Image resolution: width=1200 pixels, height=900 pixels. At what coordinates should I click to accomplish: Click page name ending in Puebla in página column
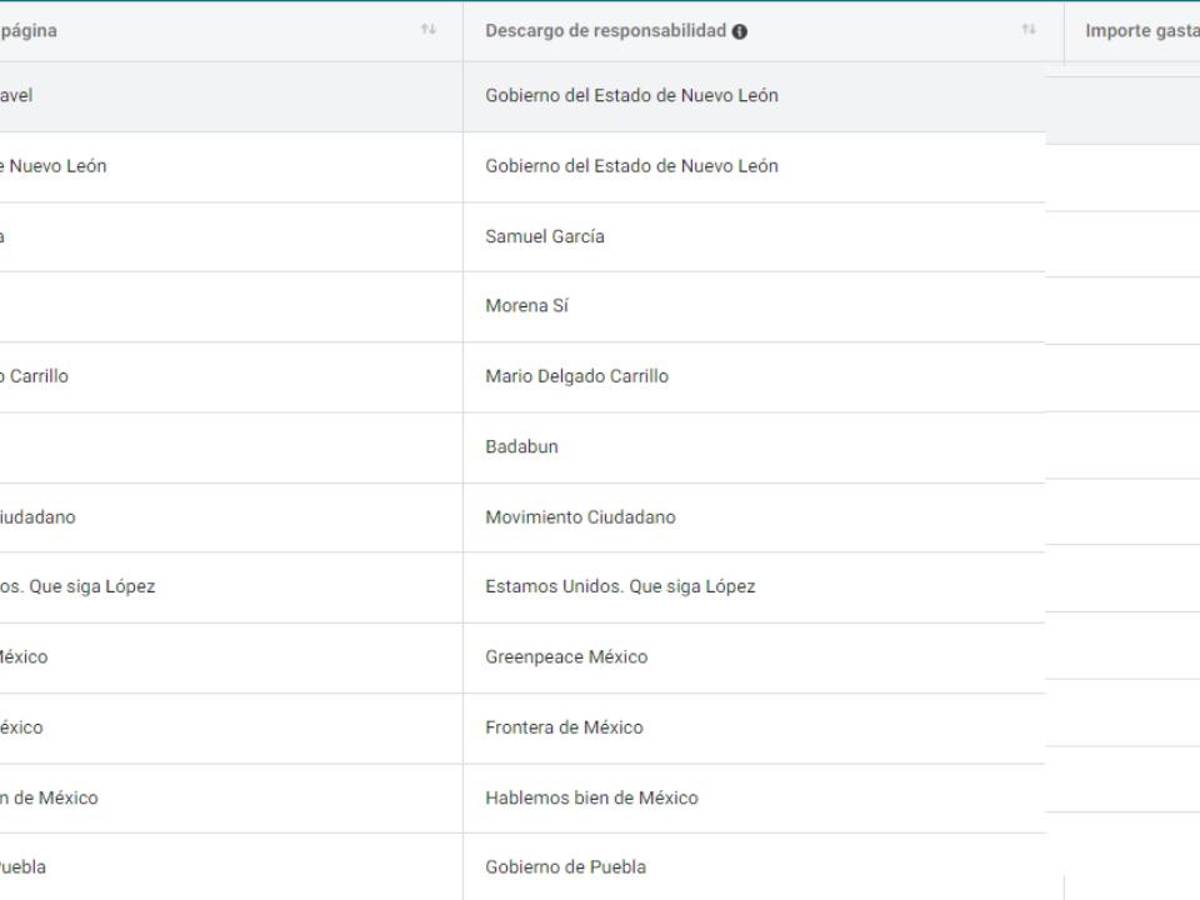[x=22, y=867]
